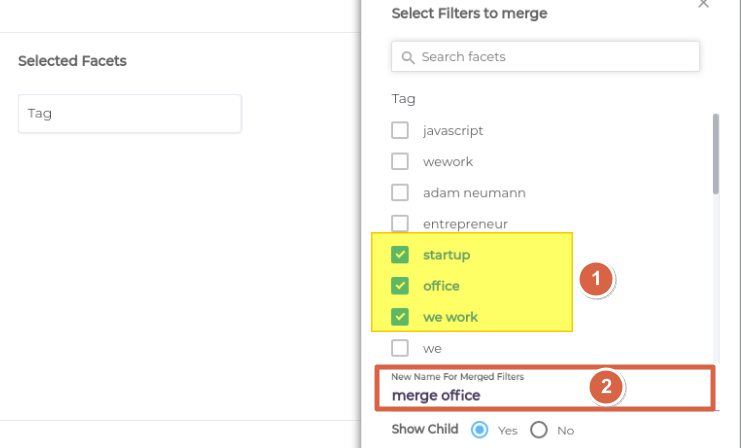Image resolution: width=741 pixels, height=448 pixels.
Task: Click the startup label text
Action: point(447,255)
